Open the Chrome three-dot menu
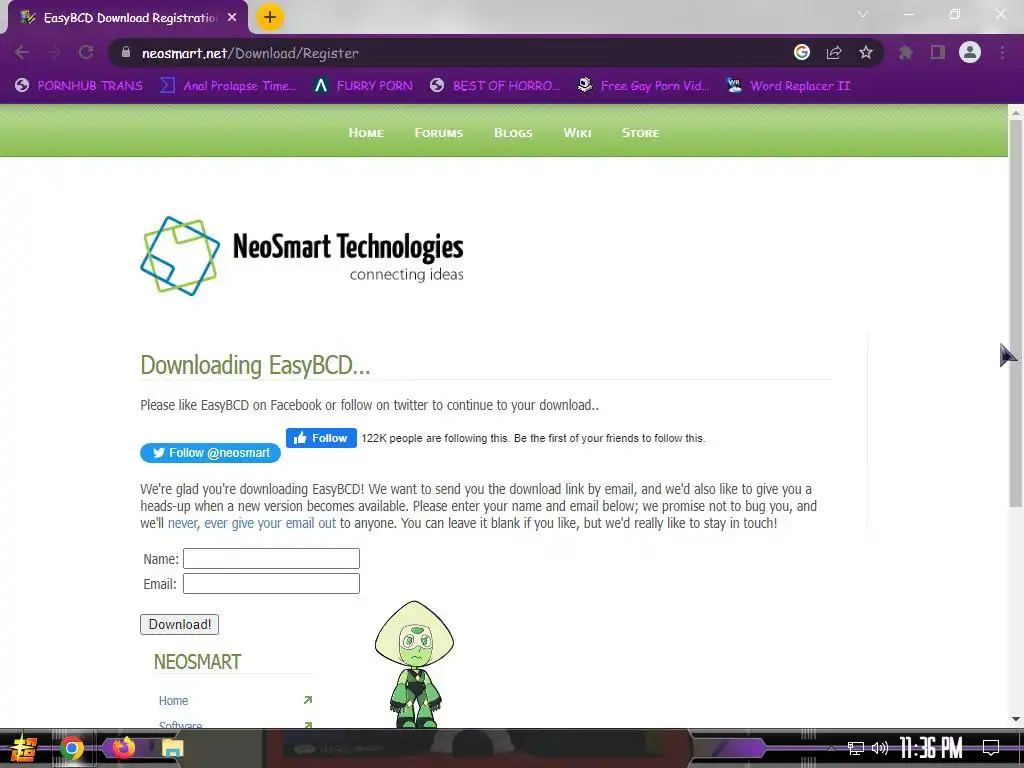The height and width of the screenshot is (768, 1024). 1002,52
